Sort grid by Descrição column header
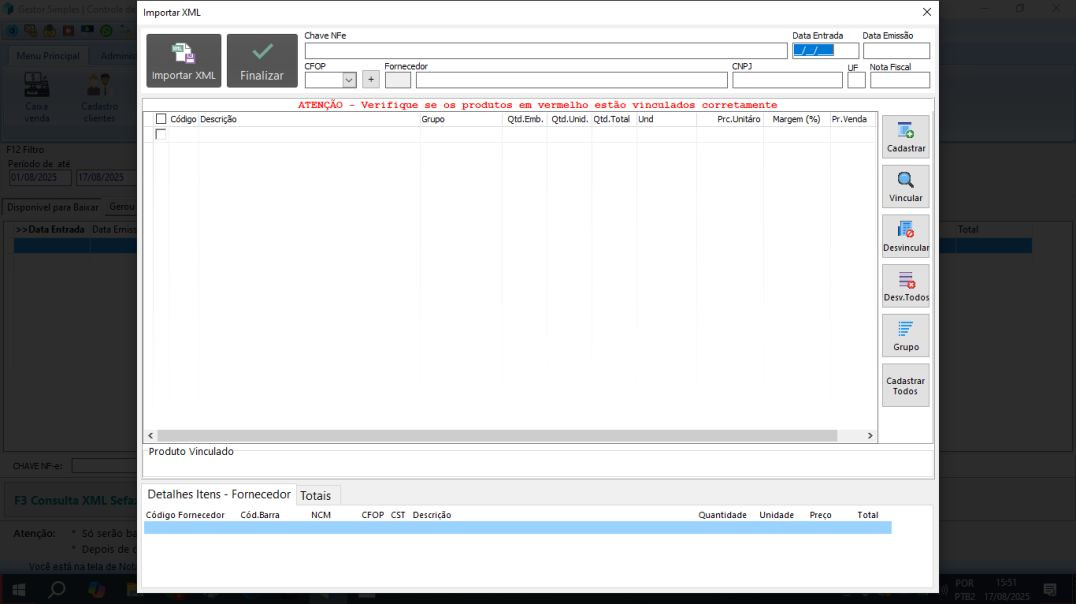This screenshot has width=1076, height=604. point(218,119)
